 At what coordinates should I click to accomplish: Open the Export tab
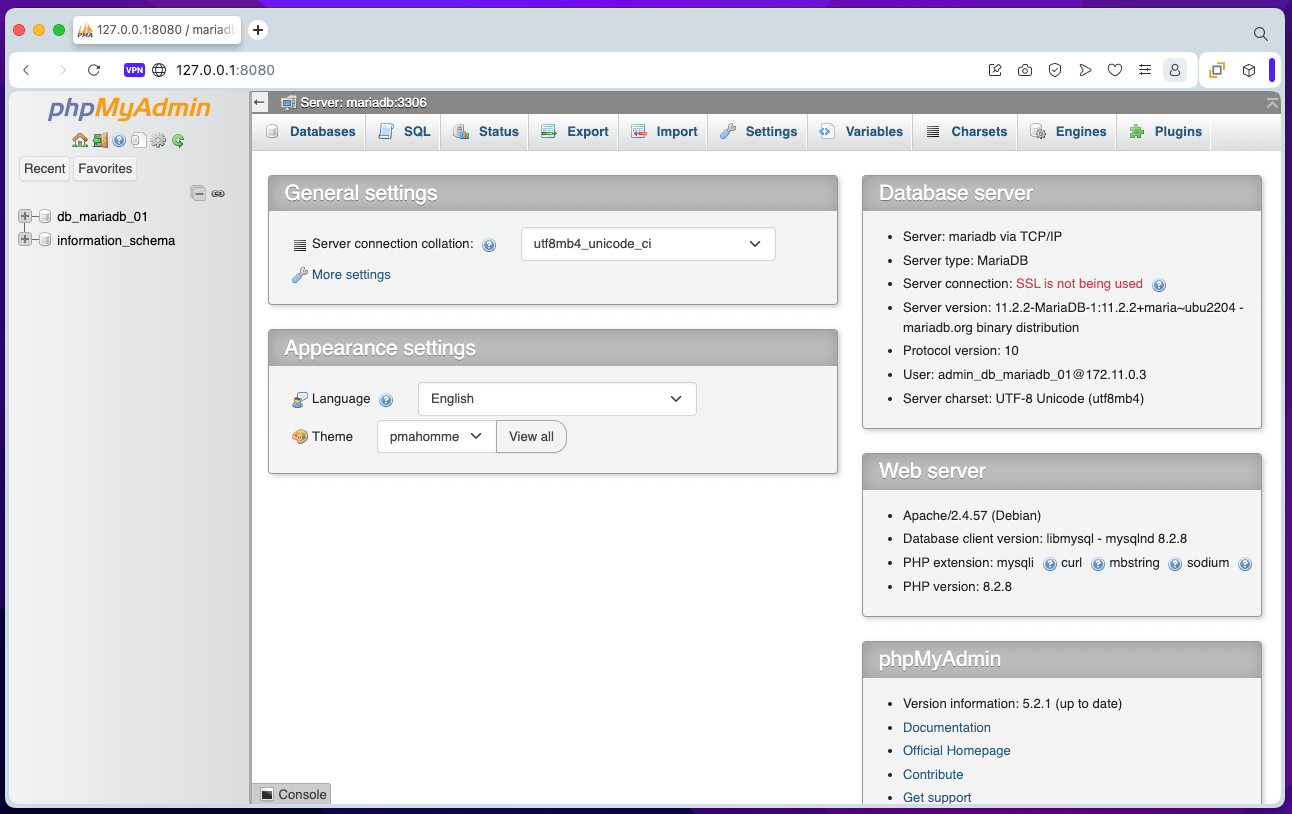point(575,132)
